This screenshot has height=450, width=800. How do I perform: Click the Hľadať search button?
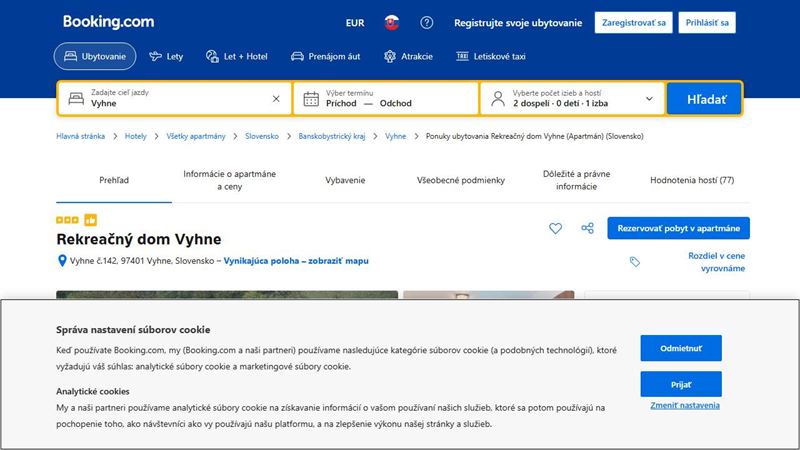(x=705, y=98)
